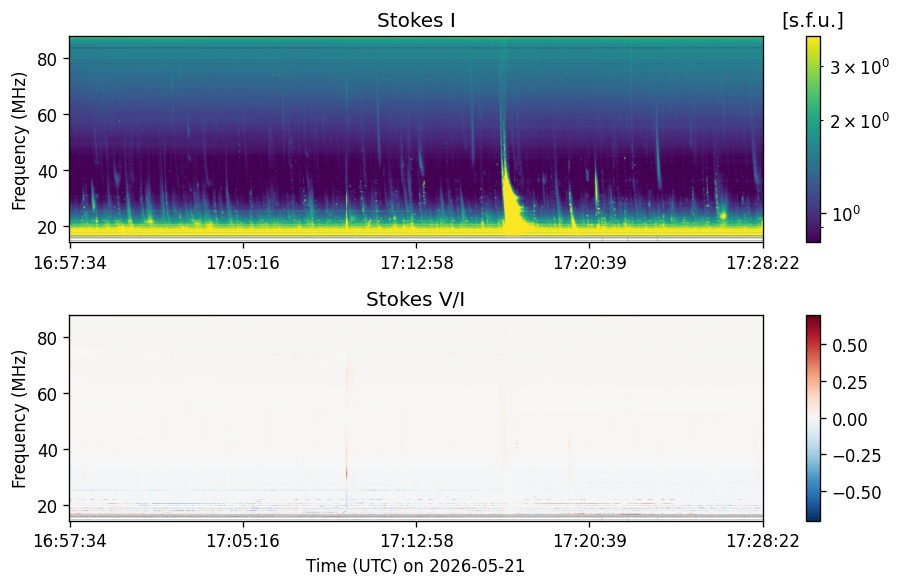Viewport: 901px width, 587px height.
Task: Click the Stokes V/I plot title
Action: click(x=415, y=299)
